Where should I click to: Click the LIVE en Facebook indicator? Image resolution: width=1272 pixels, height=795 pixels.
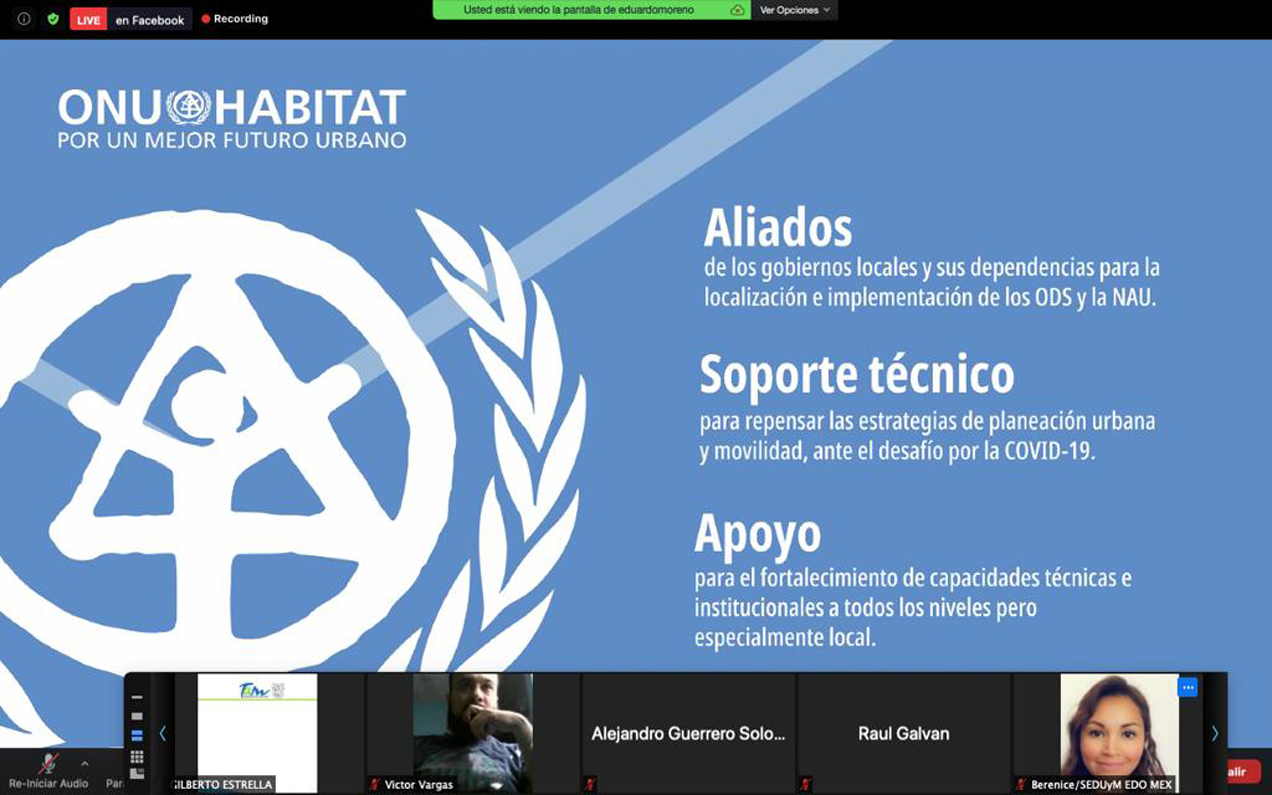point(130,19)
